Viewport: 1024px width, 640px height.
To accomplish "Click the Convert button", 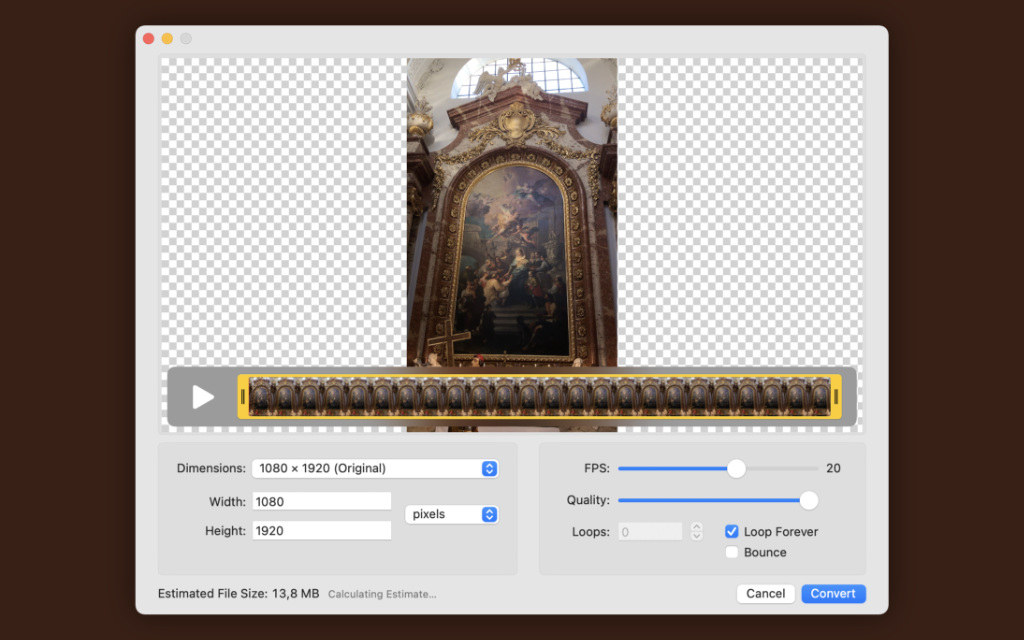I will [x=833, y=594].
